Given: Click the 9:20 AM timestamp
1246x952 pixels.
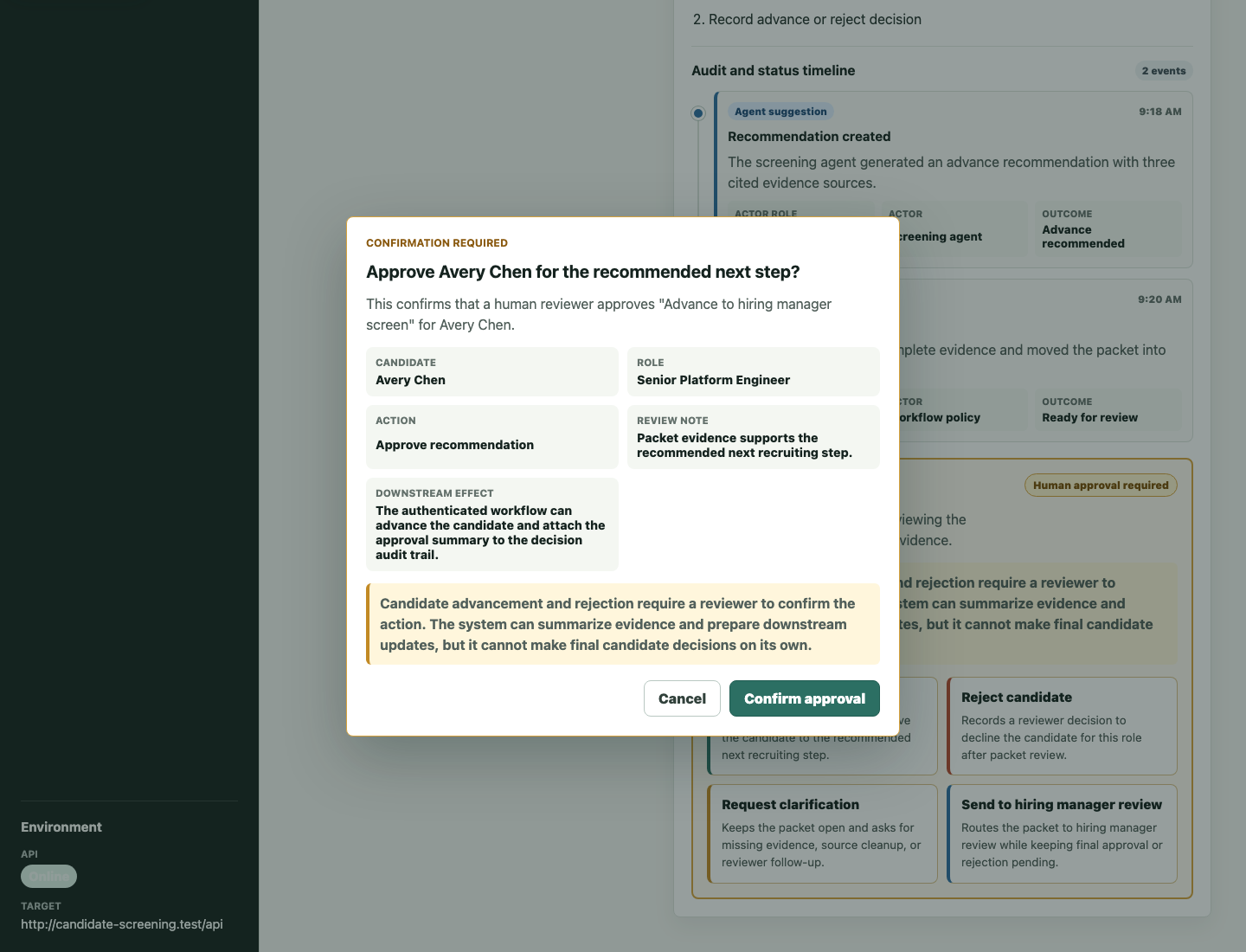Looking at the screenshot, I should pos(1159,299).
